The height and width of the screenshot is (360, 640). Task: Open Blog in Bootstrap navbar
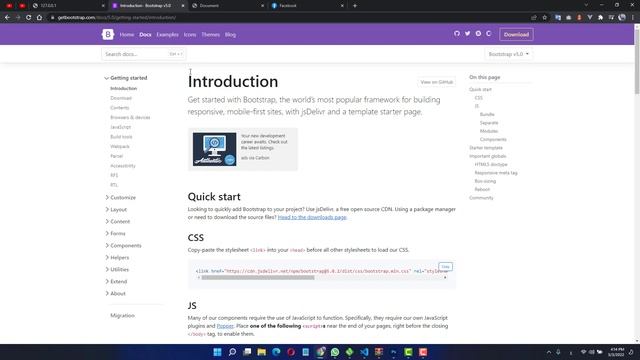(230, 35)
